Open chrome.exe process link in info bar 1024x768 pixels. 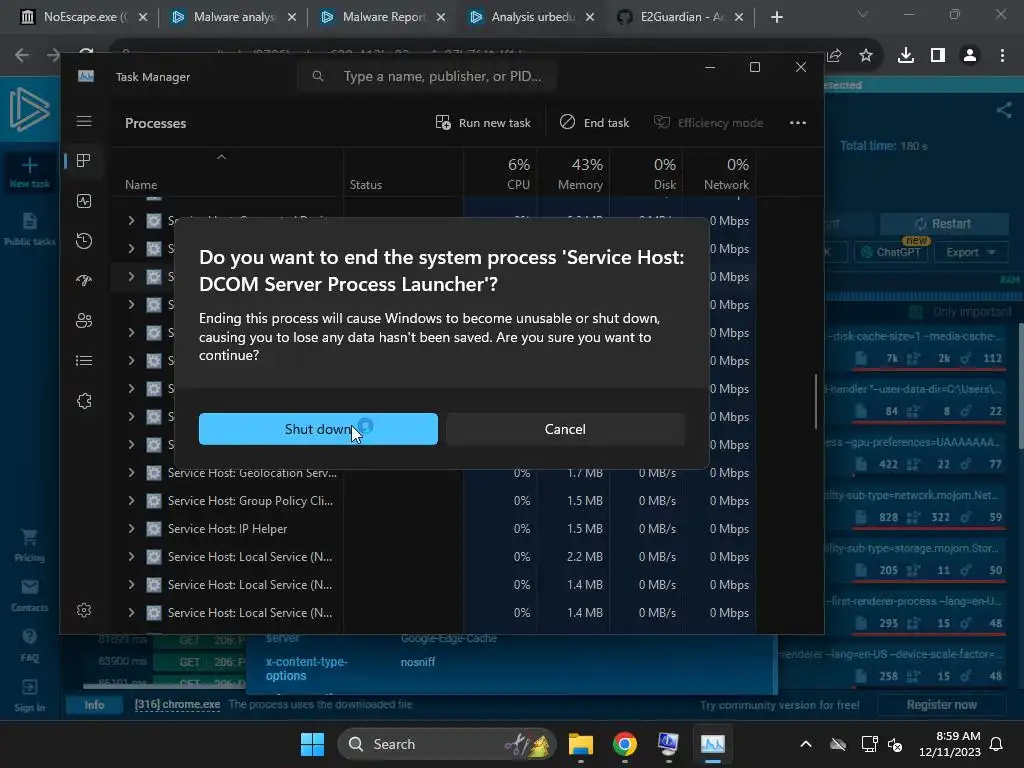pyautogui.click(x=177, y=705)
